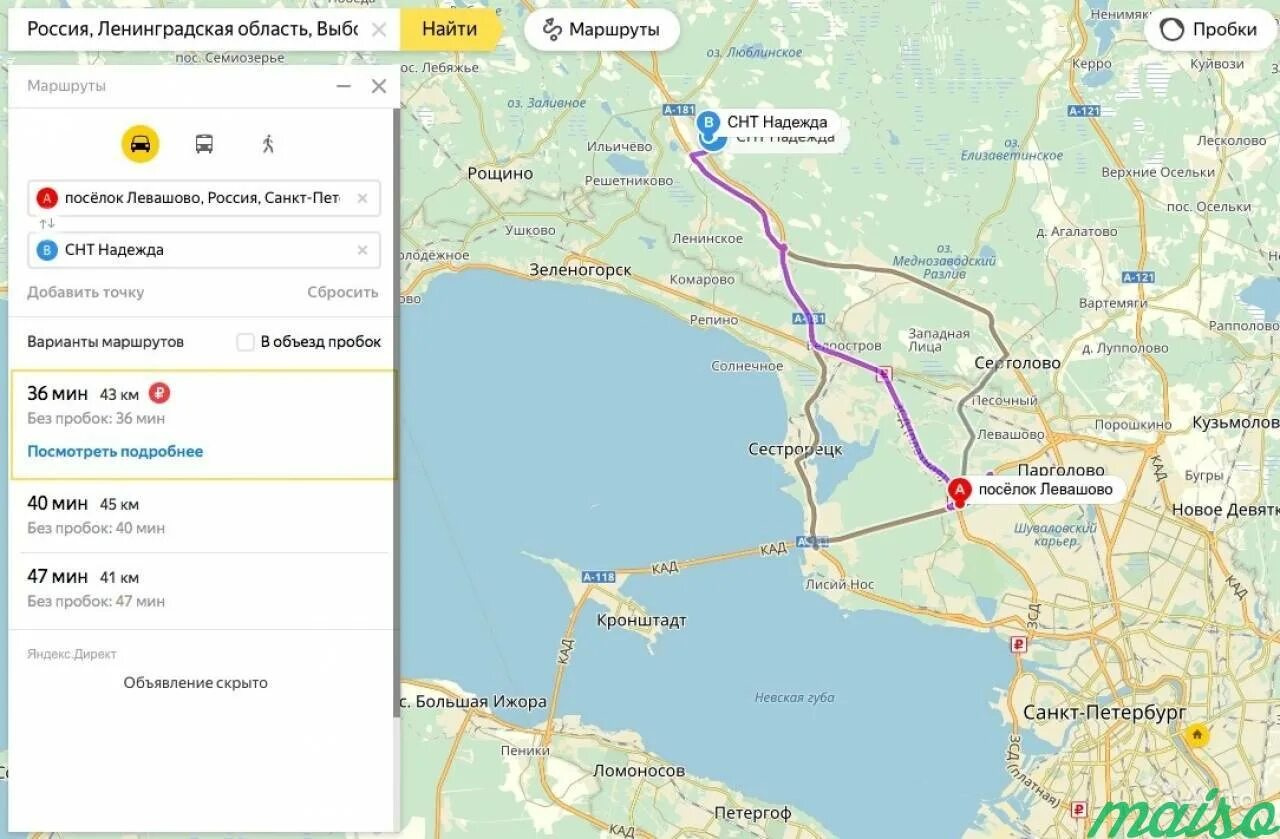Viewport: 1280px width, 839px height.
Task: Click the panel vertical scrollbar
Action: click(397, 410)
